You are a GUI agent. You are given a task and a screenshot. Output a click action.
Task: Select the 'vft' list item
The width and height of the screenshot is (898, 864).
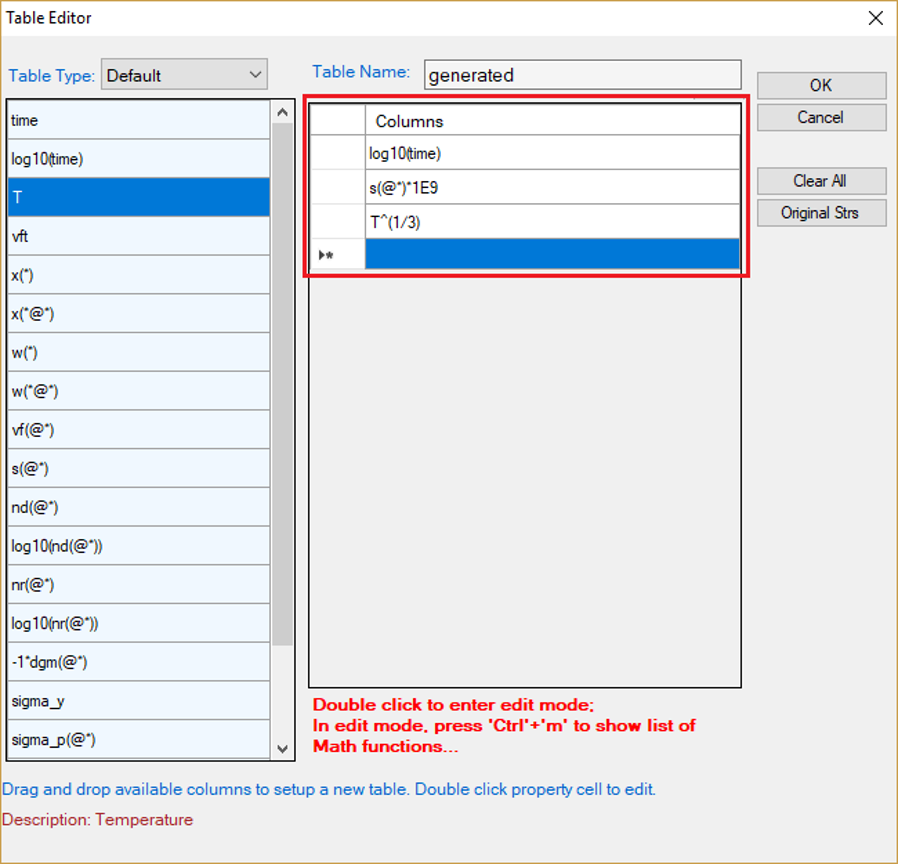point(138,237)
